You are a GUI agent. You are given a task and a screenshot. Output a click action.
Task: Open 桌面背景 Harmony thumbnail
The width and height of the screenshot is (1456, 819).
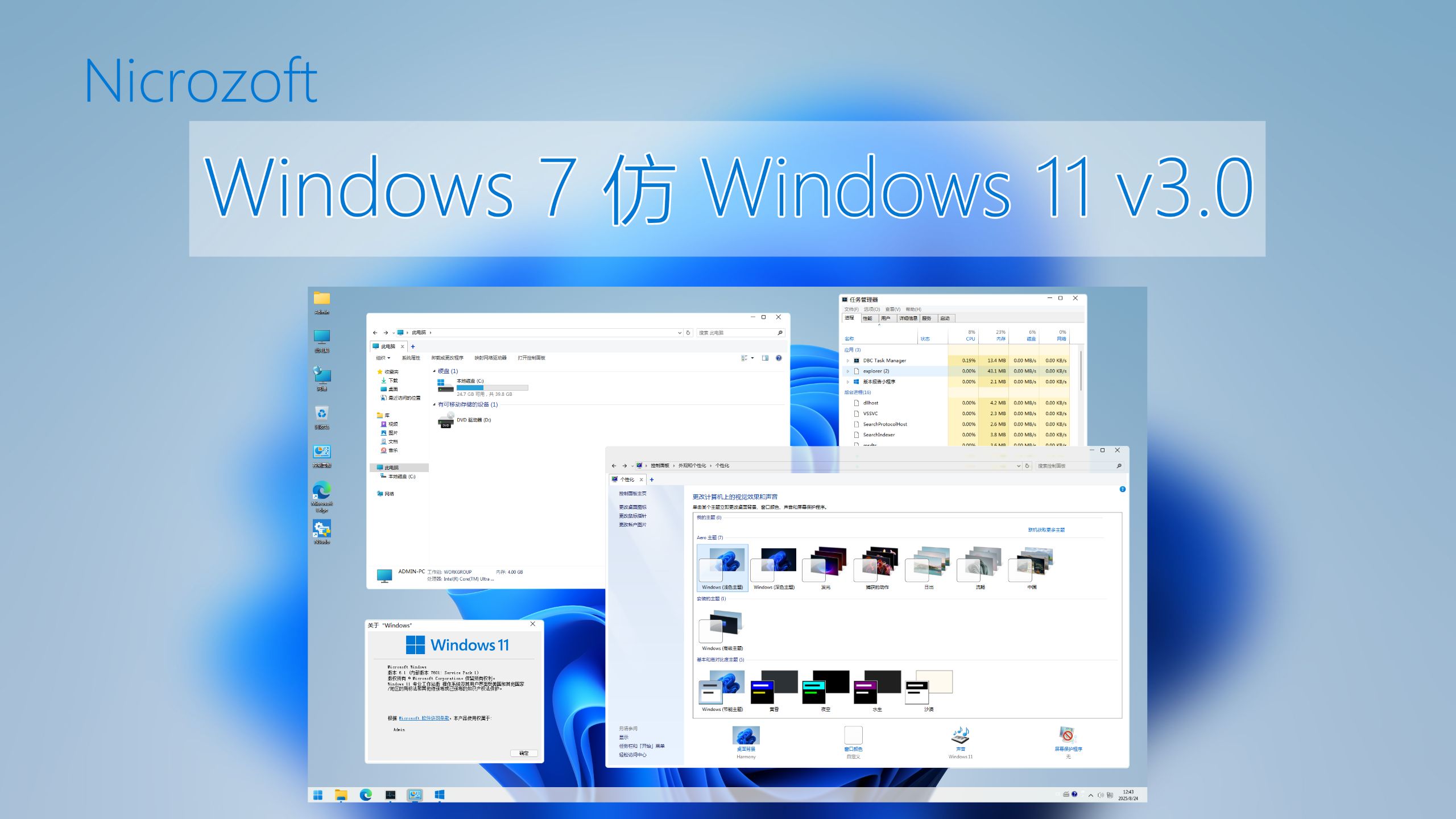click(746, 735)
